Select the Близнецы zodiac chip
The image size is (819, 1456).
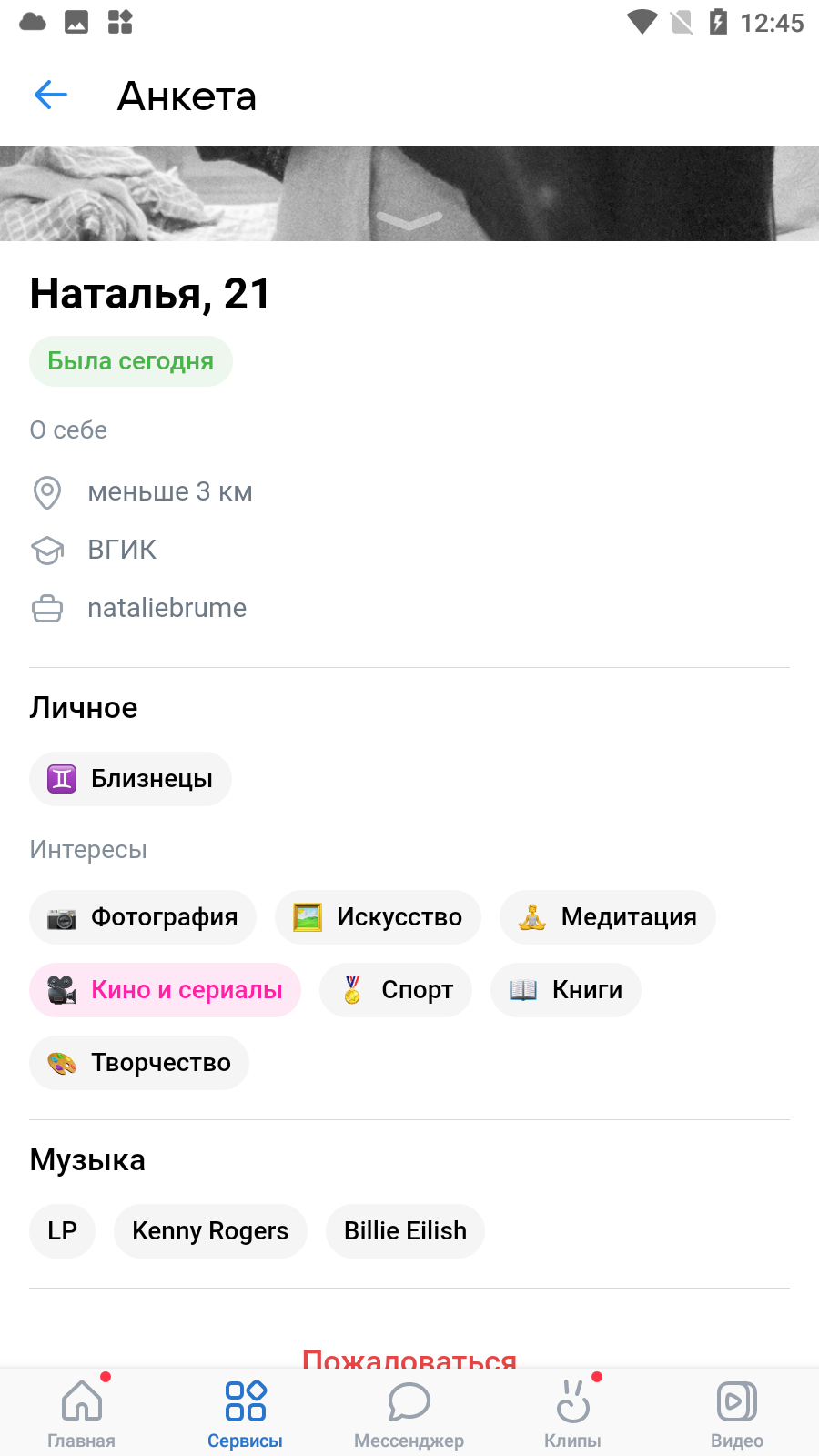[130, 779]
